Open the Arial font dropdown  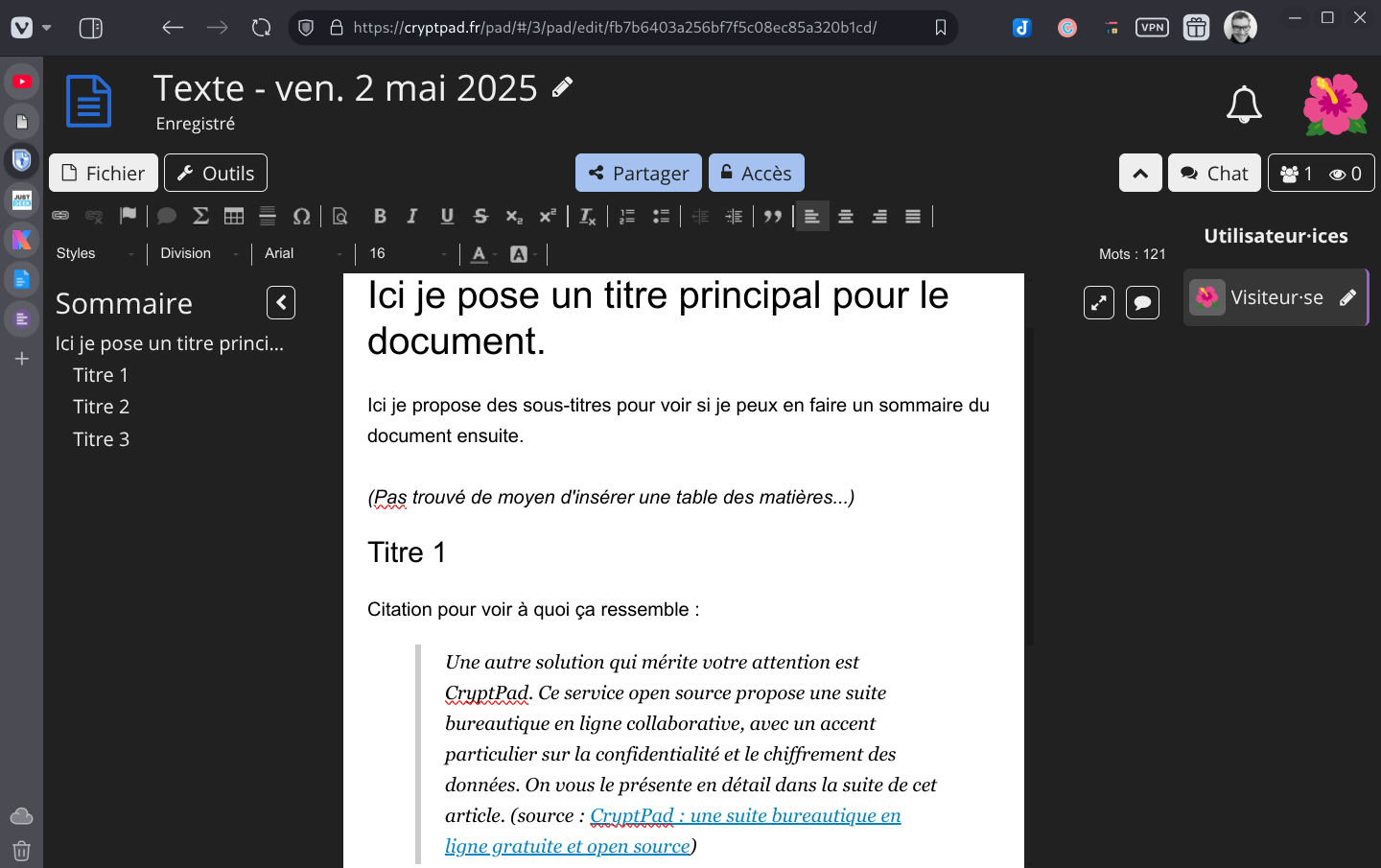tap(302, 253)
